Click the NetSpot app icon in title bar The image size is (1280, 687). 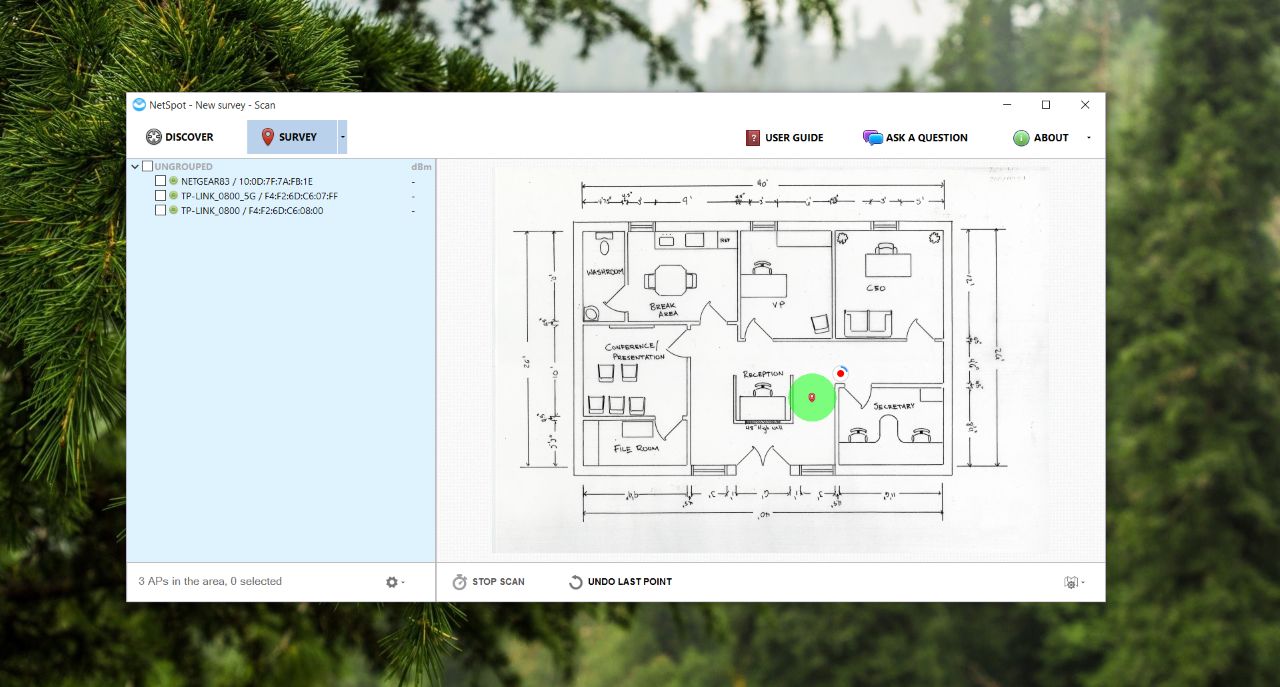point(139,105)
